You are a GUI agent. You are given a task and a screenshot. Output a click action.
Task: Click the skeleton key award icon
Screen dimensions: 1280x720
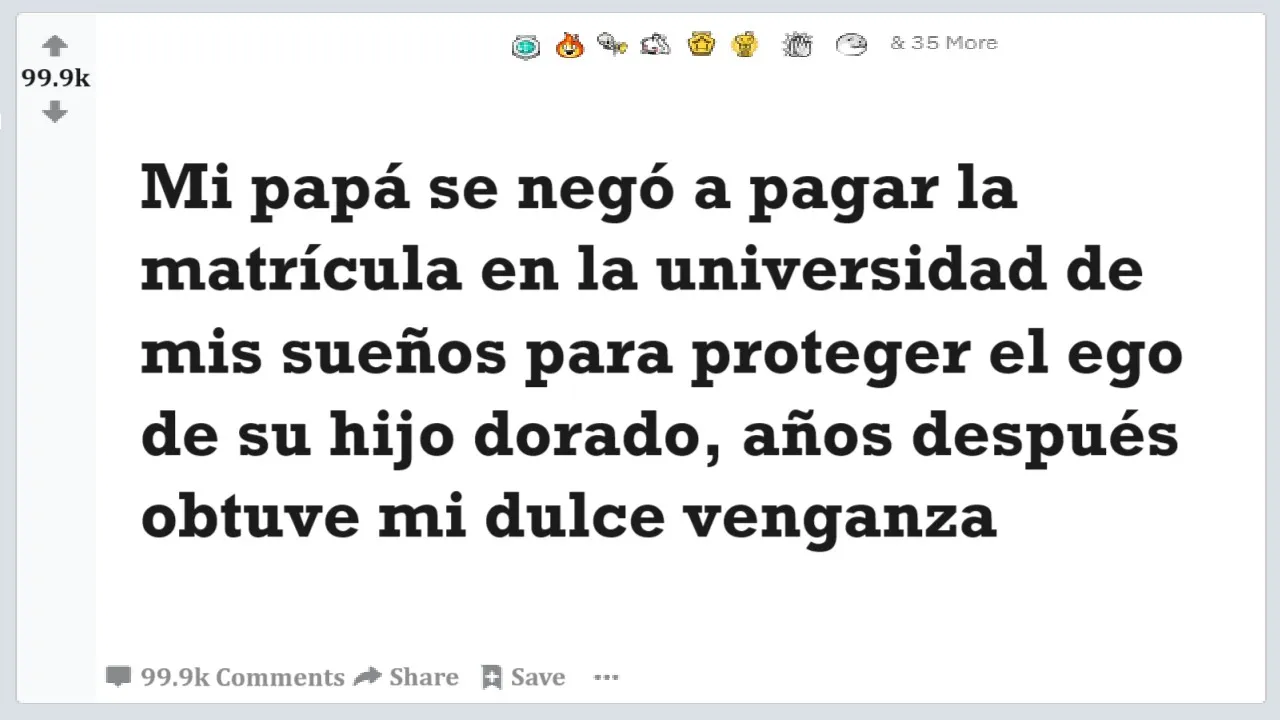(x=612, y=43)
